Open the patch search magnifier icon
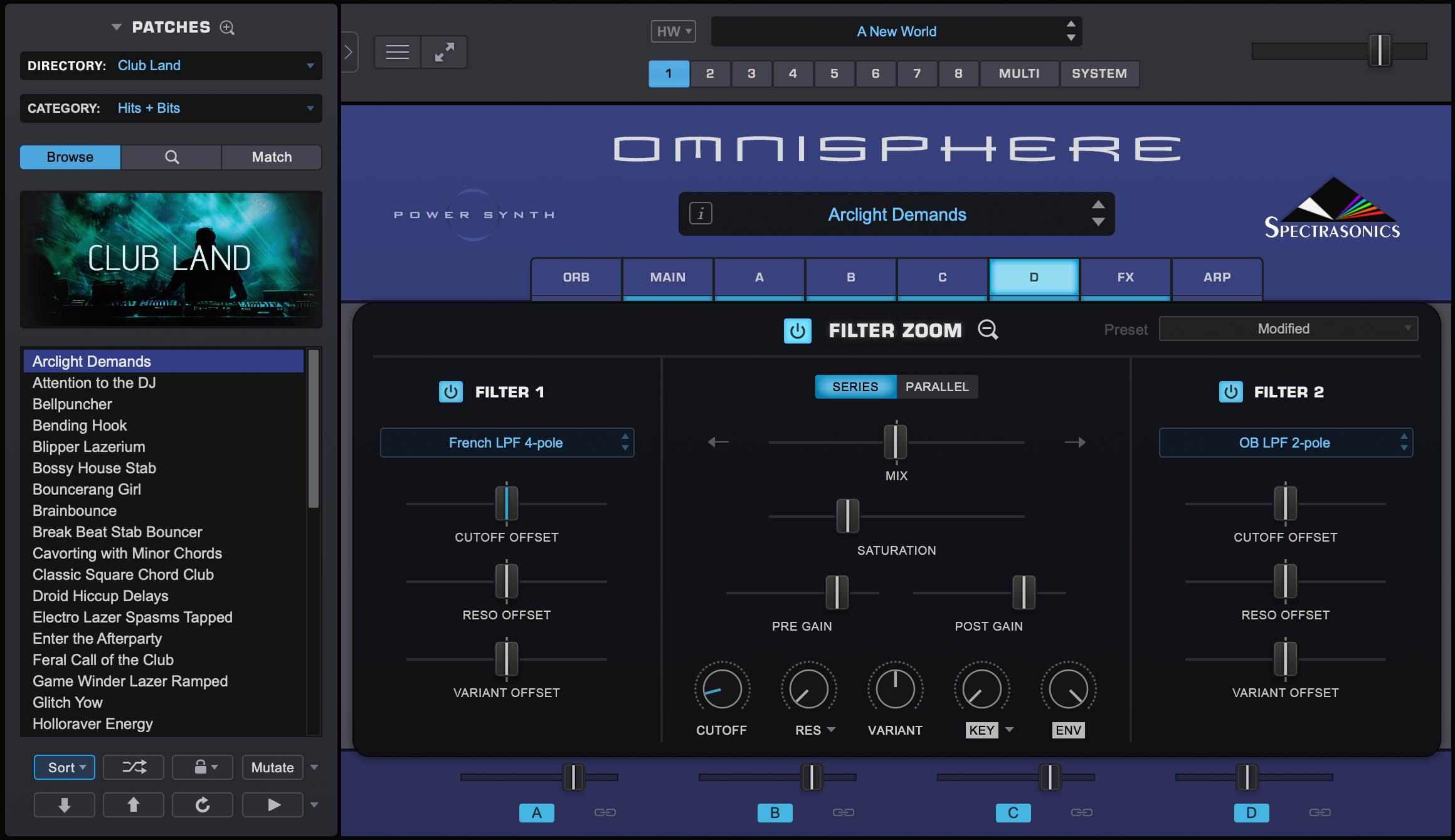The height and width of the screenshot is (840, 1455). pos(171,157)
